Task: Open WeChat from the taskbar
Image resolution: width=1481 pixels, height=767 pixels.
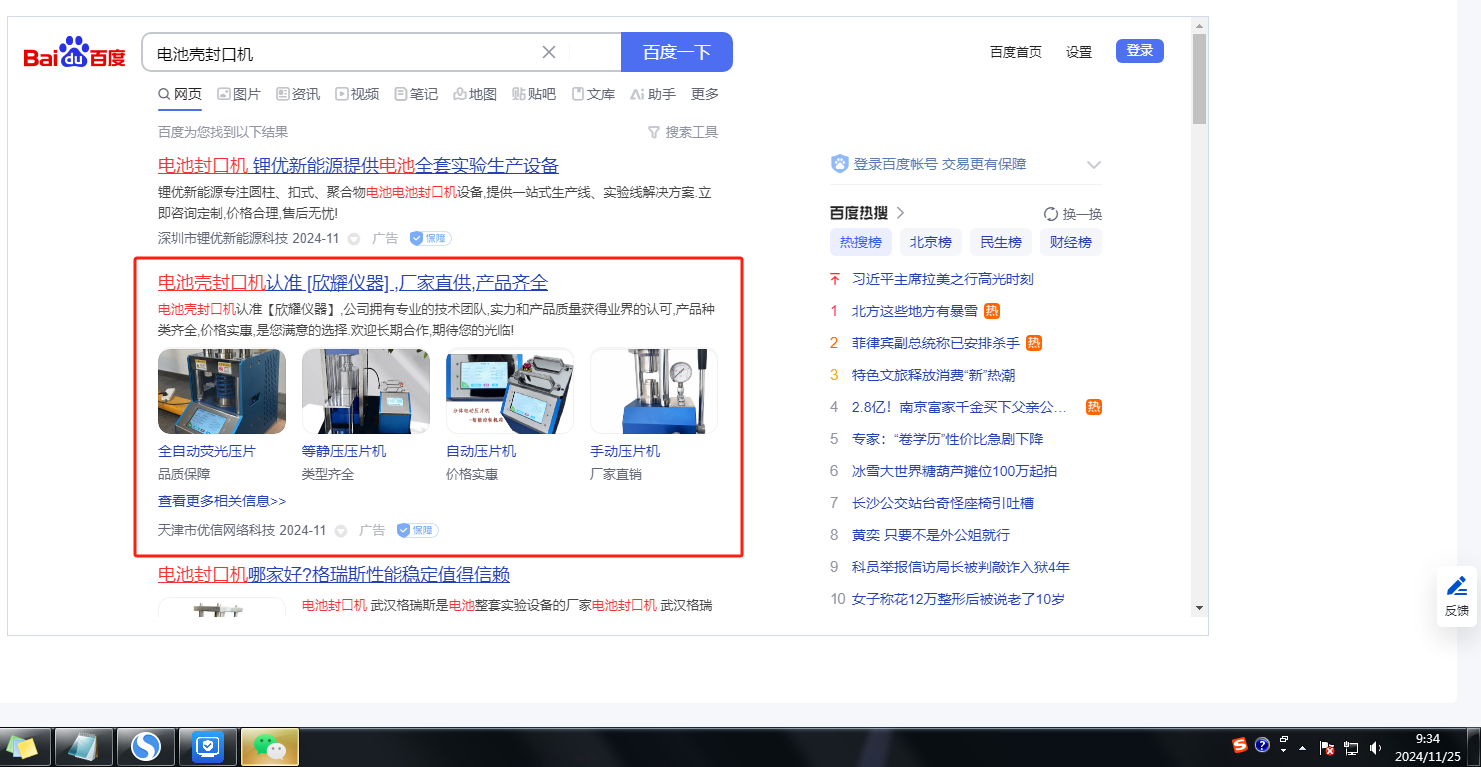Action: pos(270,746)
